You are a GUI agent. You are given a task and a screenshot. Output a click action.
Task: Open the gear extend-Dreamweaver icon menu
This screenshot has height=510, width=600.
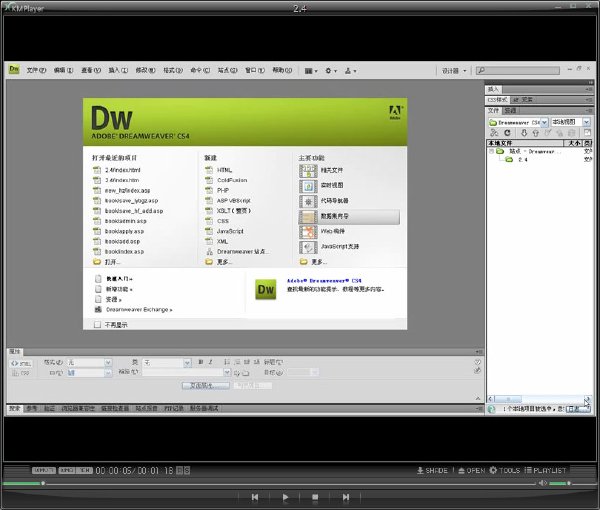[331, 71]
